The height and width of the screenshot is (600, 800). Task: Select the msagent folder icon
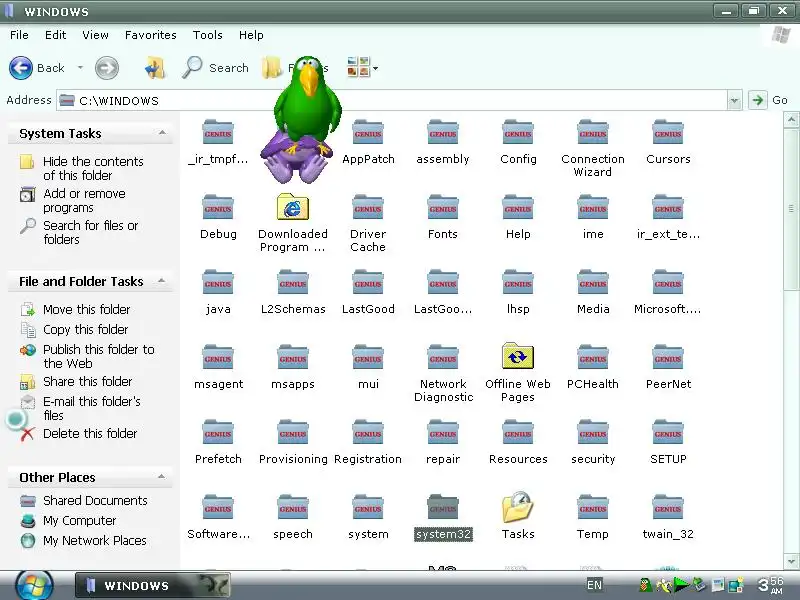(x=218, y=357)
